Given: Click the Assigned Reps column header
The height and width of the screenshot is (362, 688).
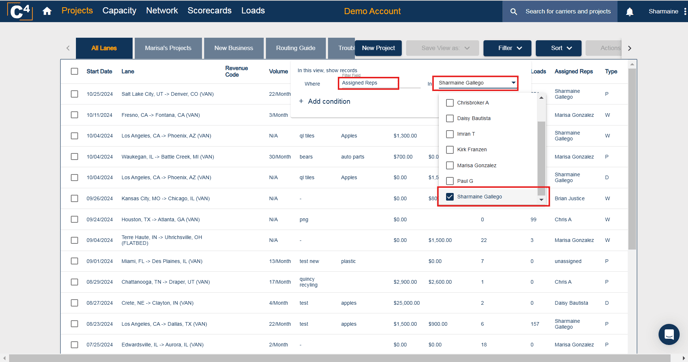Looking at the screenshot, I should coord(573,71).
